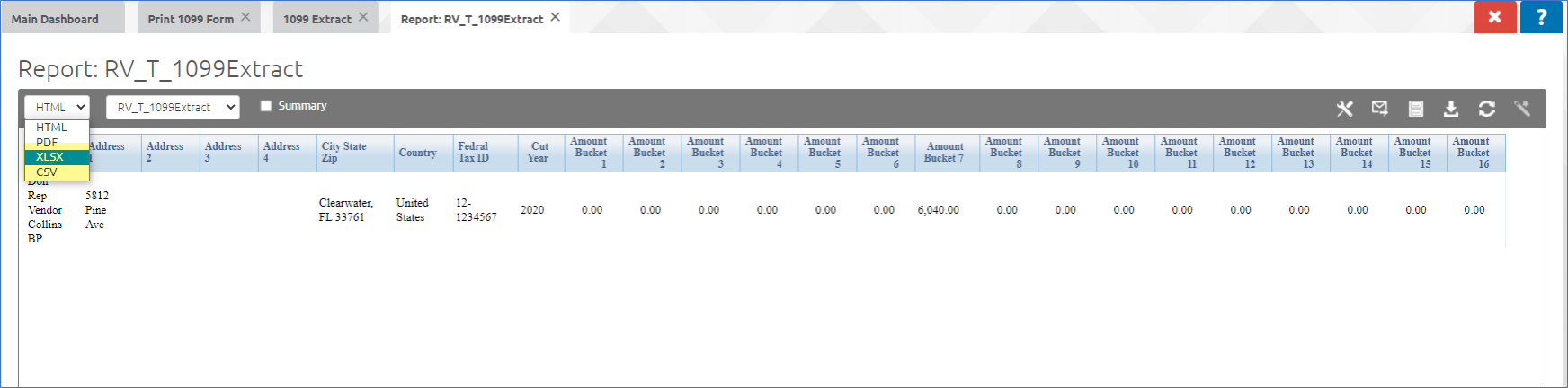Click the archive cabinet icon
Image resolution: width=1568 pixels, height=388 pixels.
tap(1415, 109)
